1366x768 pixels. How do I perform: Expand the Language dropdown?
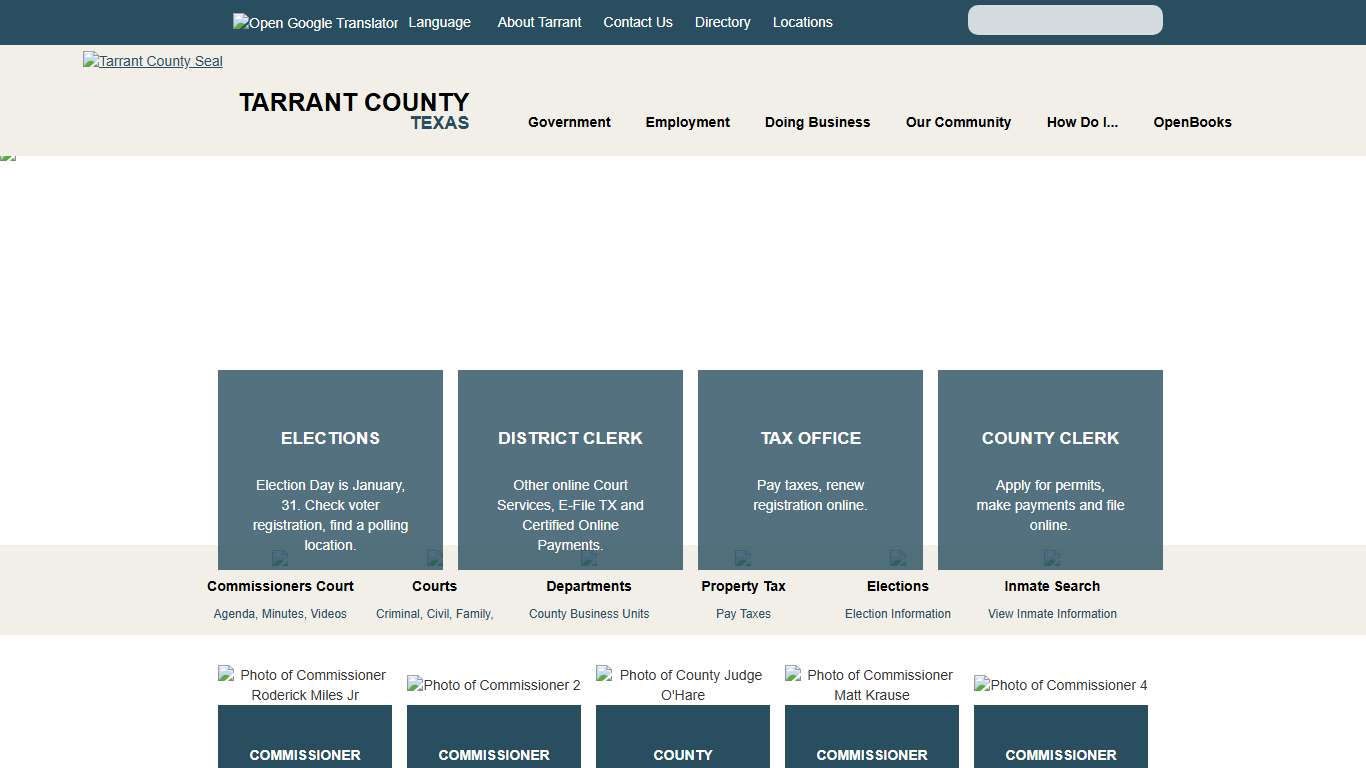click(x=440, y=22)
